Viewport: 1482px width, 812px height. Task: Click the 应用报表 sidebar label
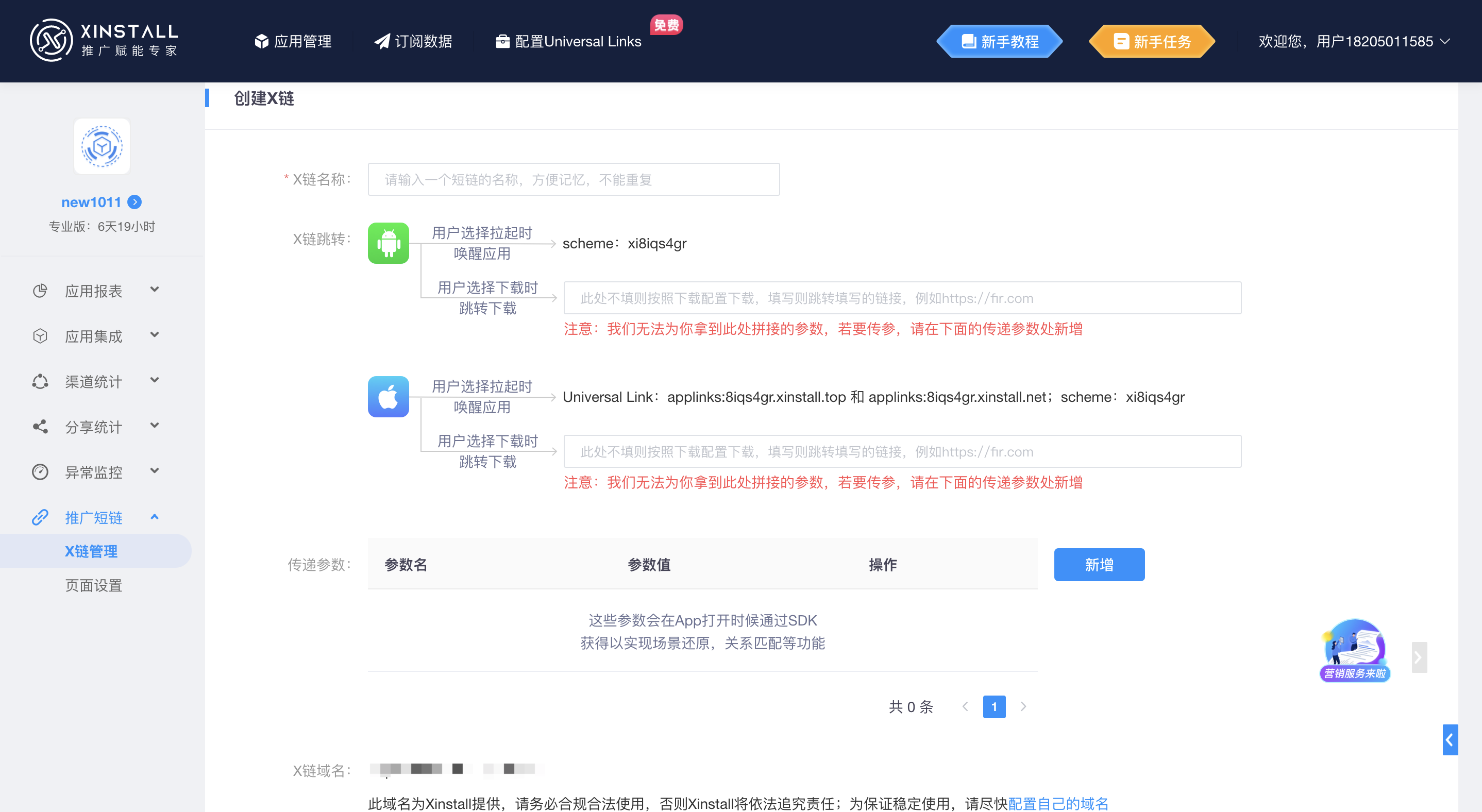(x=94, y=291)
